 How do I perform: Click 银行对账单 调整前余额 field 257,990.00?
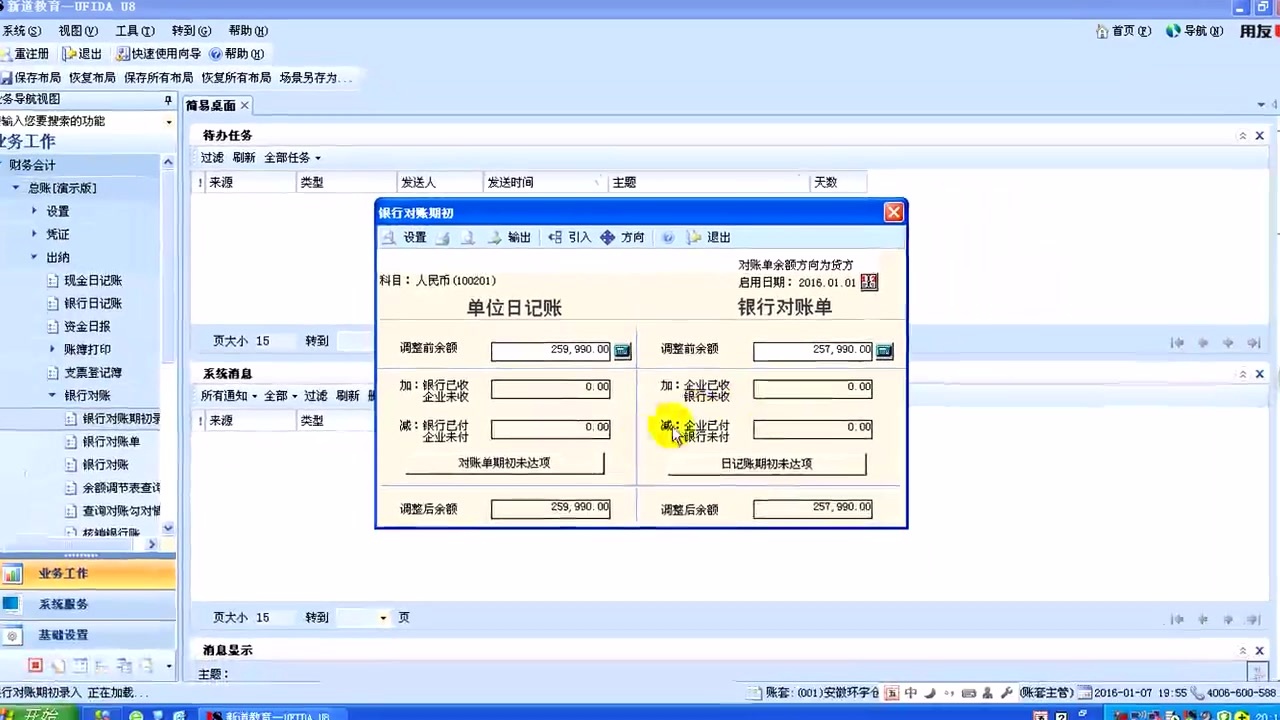pyautogui.click(x=812, y=350)
